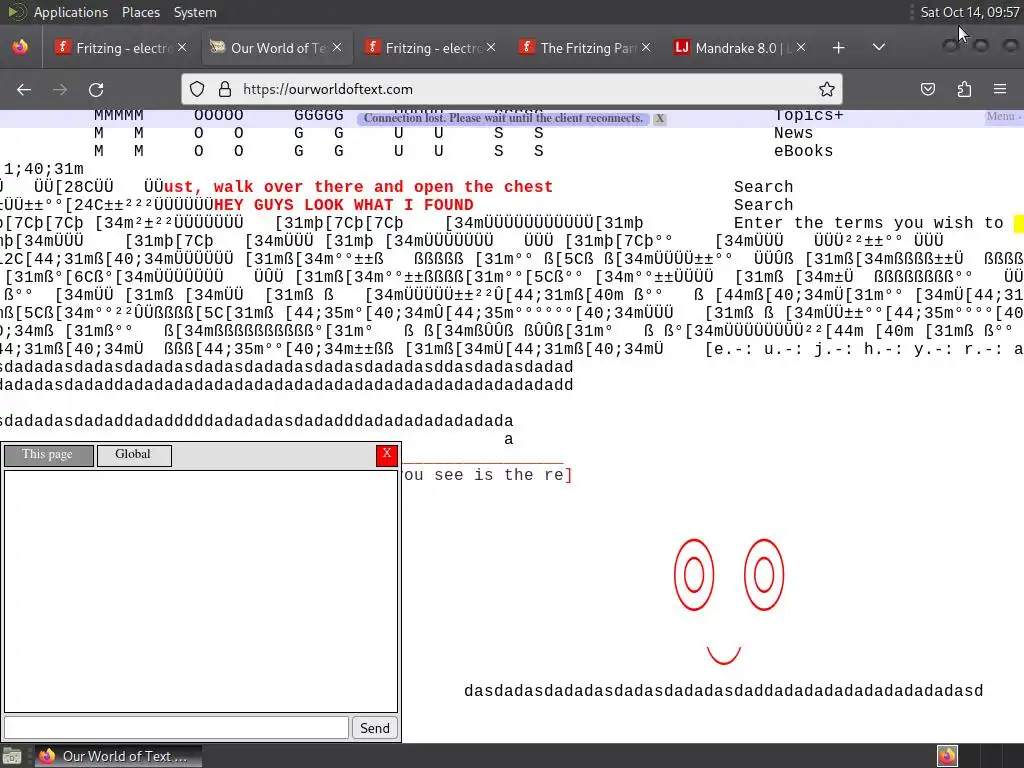
Task: Click the left red spiral eye drawing
Action: [x=694, y=575]
